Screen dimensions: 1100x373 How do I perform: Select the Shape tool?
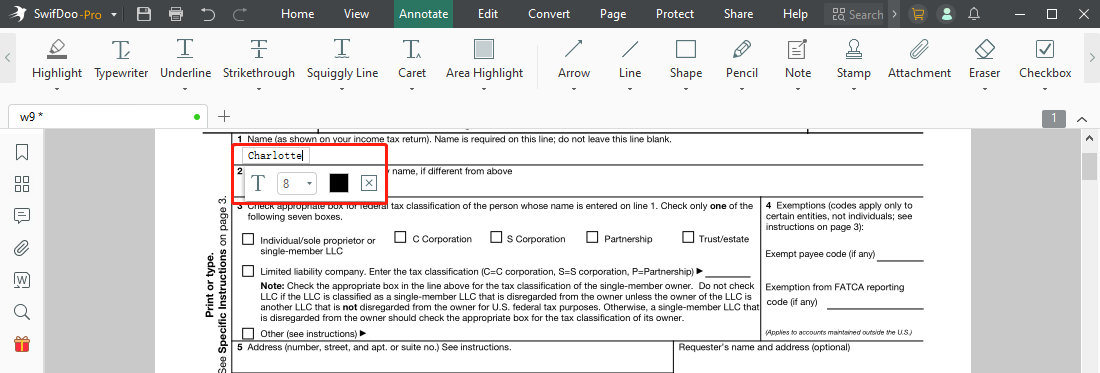(x=685, y=60)
